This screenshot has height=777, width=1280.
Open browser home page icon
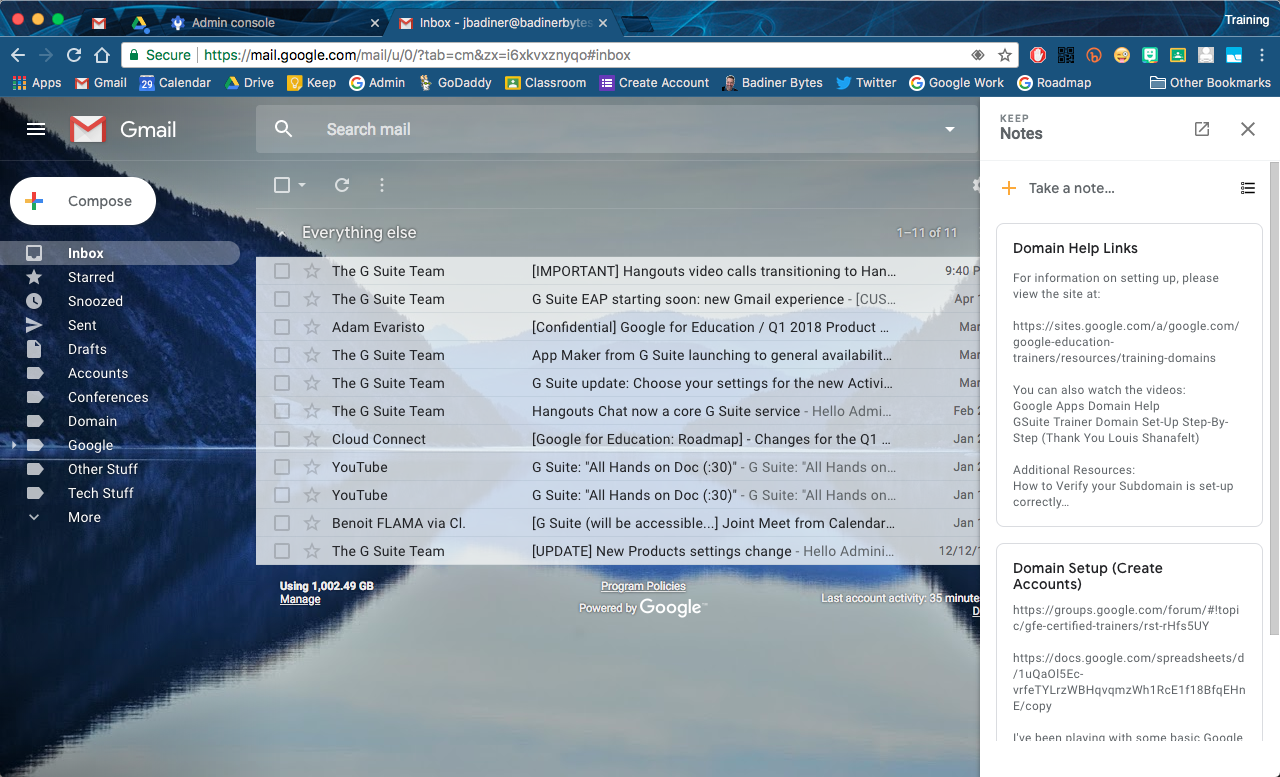(x=102, y=55)
